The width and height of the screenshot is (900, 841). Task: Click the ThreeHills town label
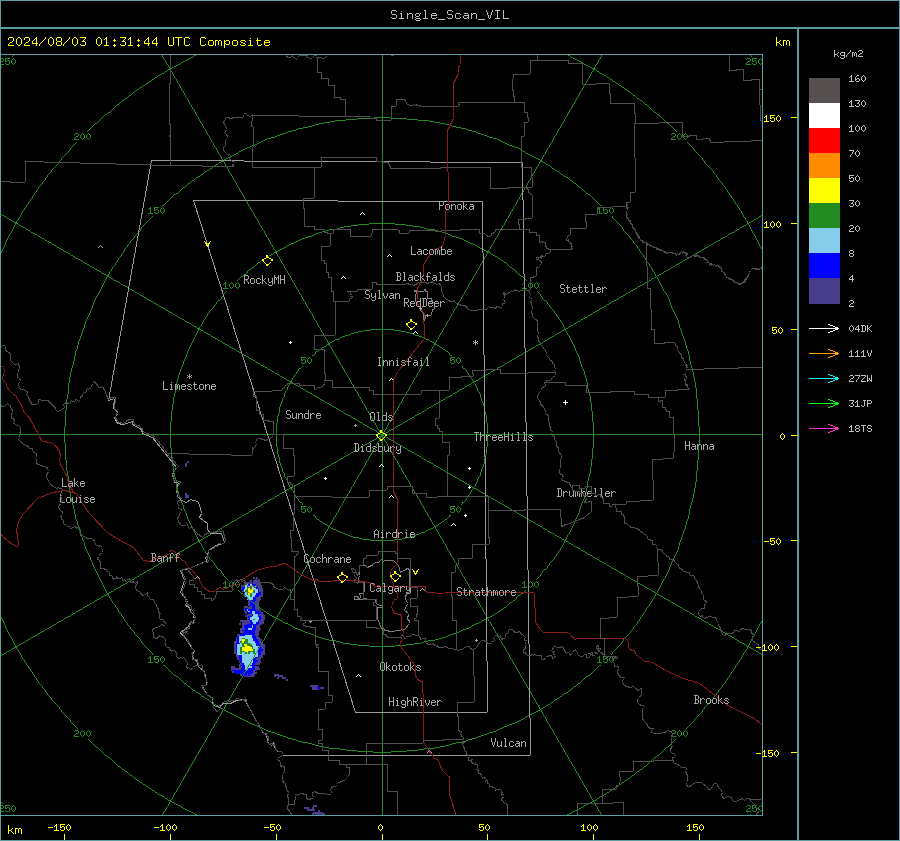(x=503, y=437)
